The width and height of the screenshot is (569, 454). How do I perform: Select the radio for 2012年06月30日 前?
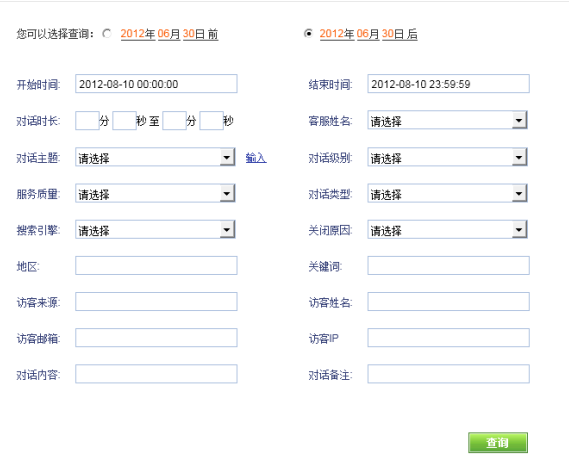[107, 34]
